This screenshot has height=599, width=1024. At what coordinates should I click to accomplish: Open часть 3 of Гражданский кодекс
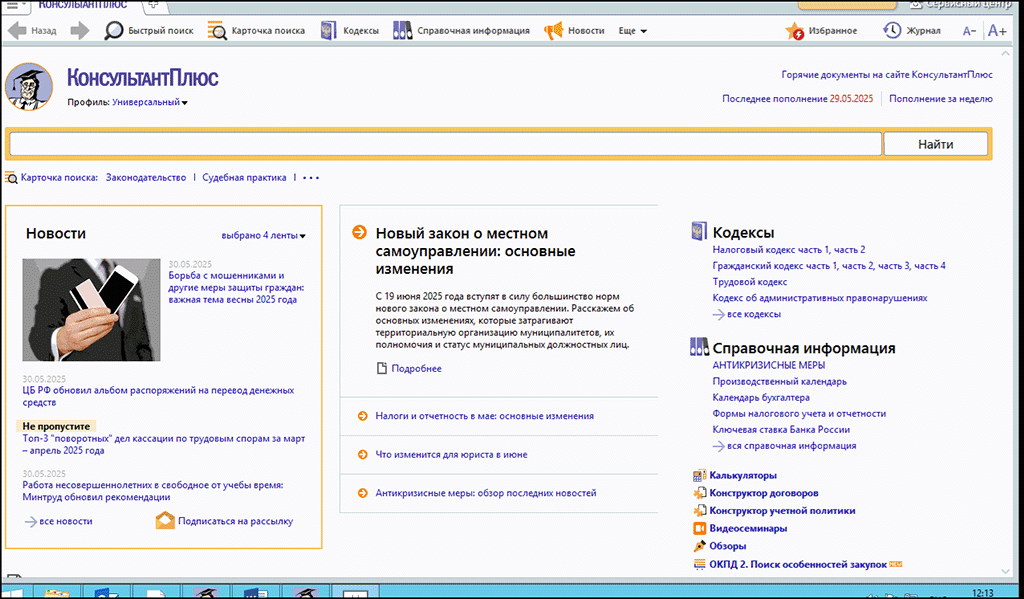pos(893,266)
